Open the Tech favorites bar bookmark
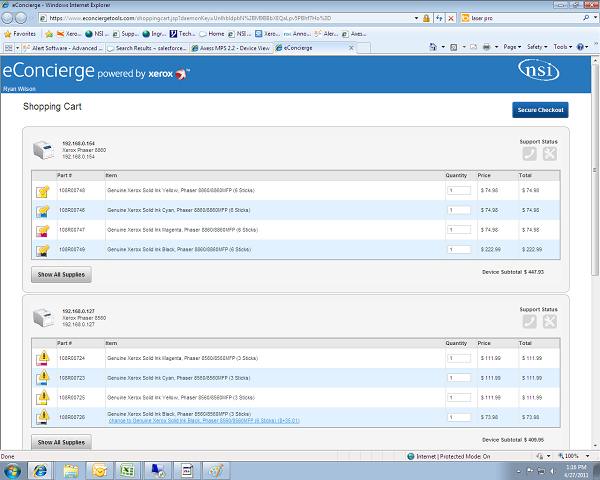This screenshot has height=480, width=600. [x=182, y=34]
